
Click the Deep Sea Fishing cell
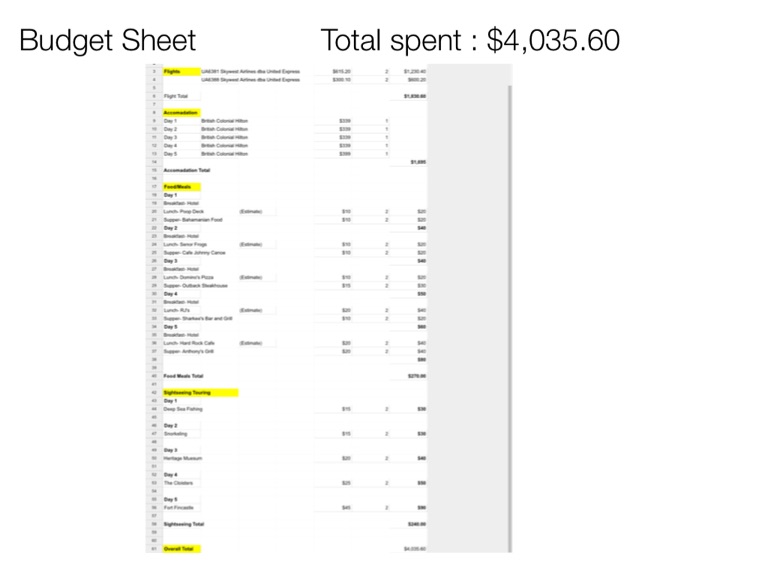point(181,409)
